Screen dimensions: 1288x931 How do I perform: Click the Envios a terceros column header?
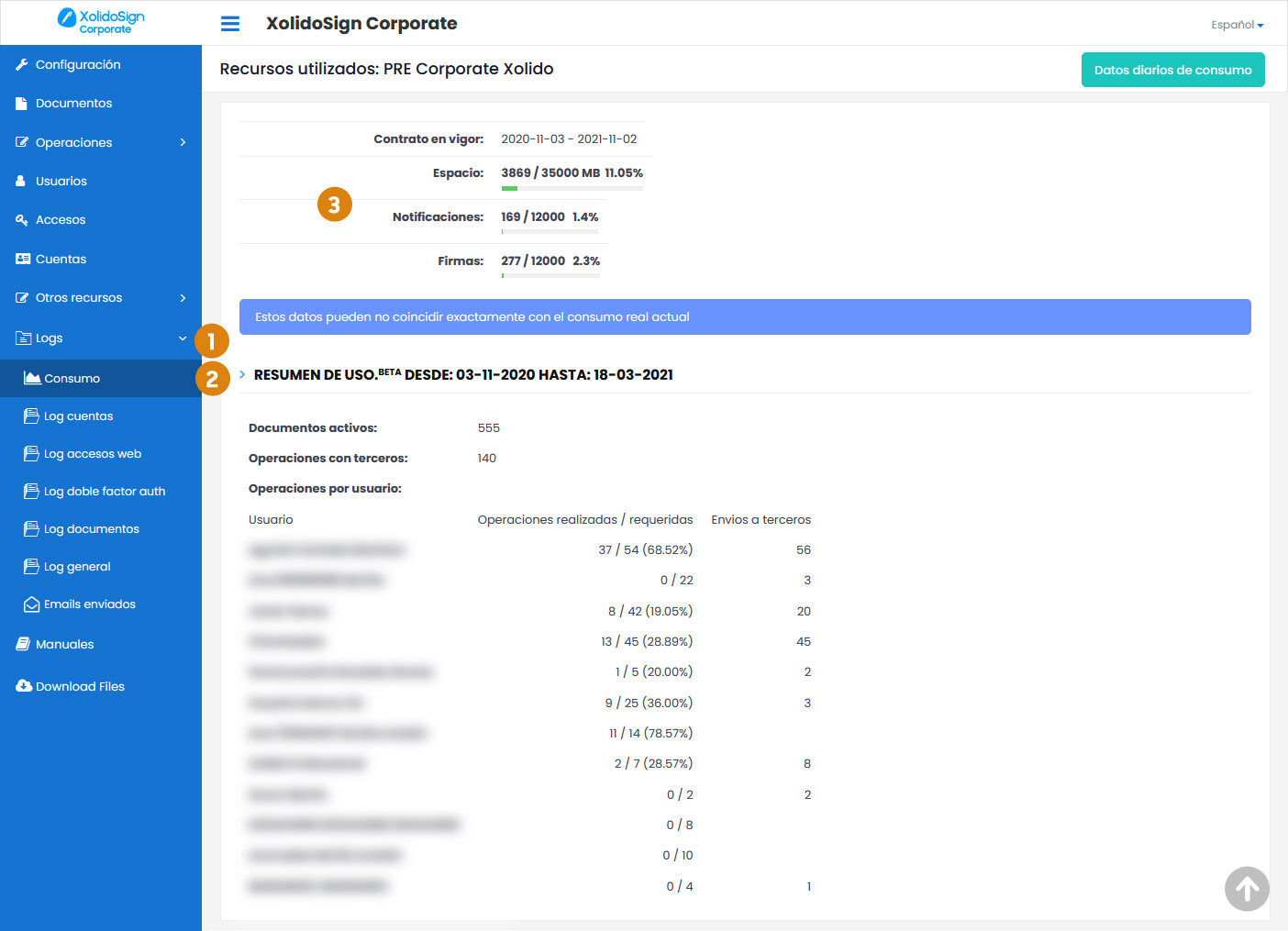(x=761, y=520)
